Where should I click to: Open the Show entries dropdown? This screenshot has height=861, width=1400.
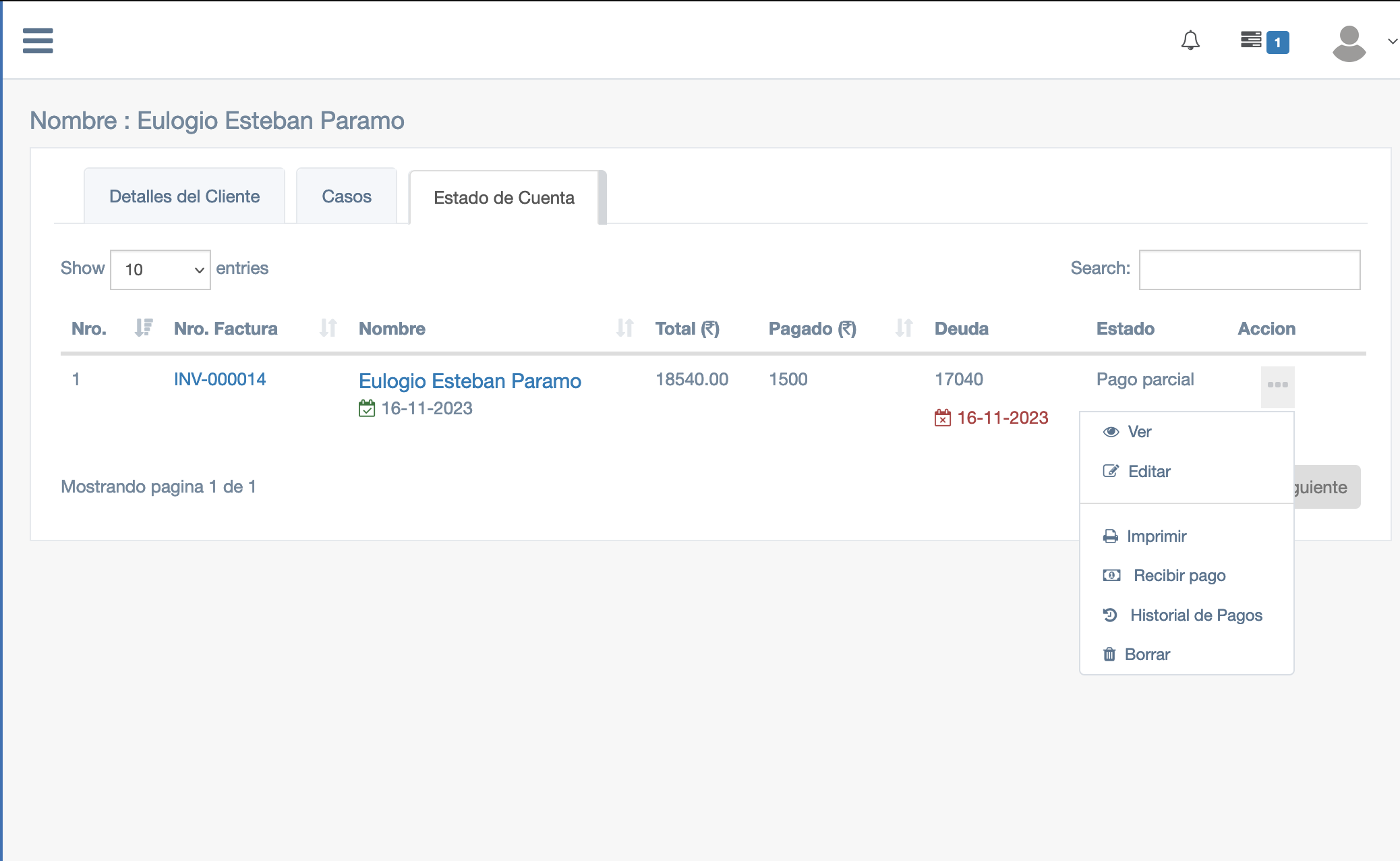pyautogui.click(x=161, y=270)
